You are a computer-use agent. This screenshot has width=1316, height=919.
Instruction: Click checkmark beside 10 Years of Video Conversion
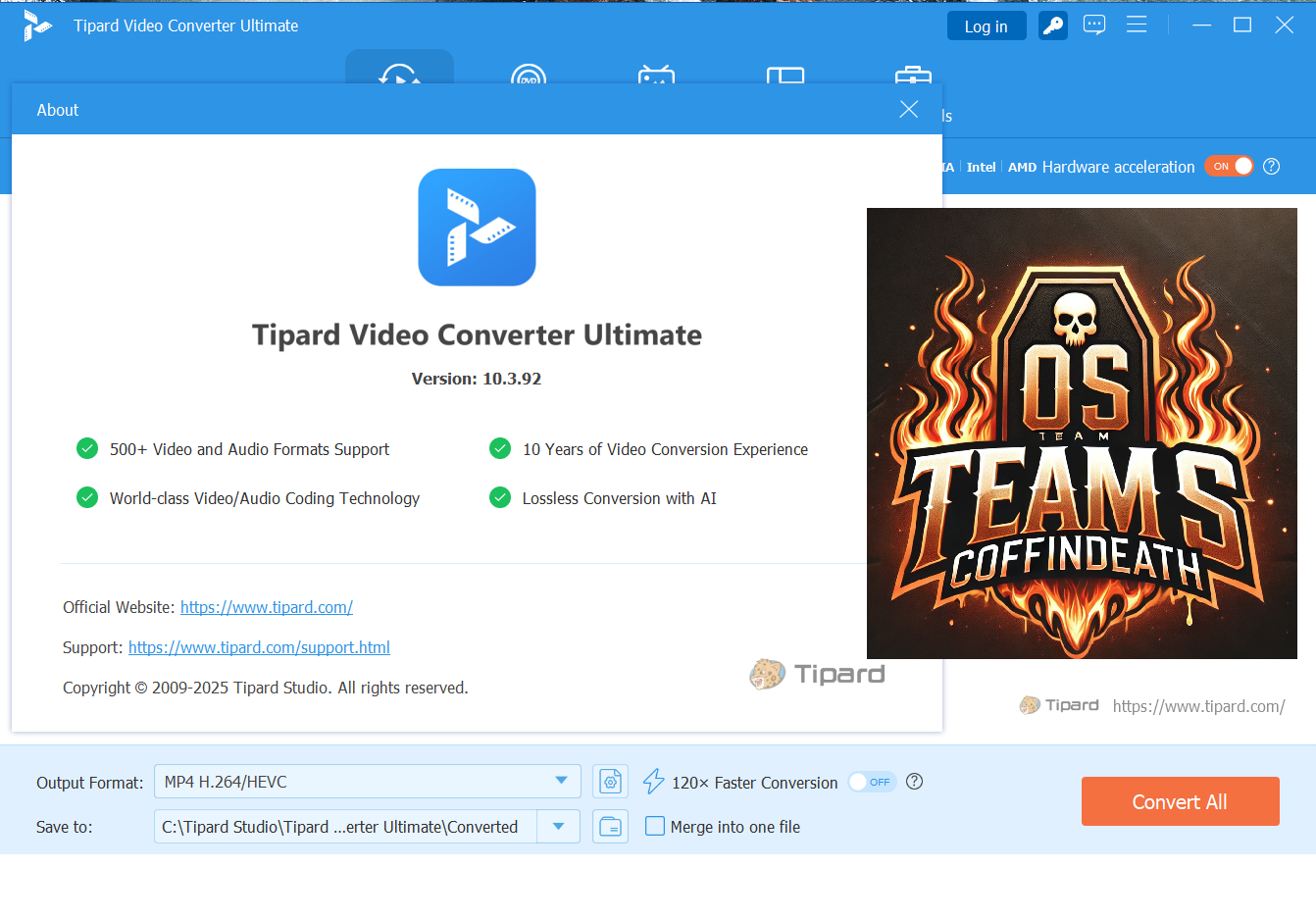(x=500, y=449)
